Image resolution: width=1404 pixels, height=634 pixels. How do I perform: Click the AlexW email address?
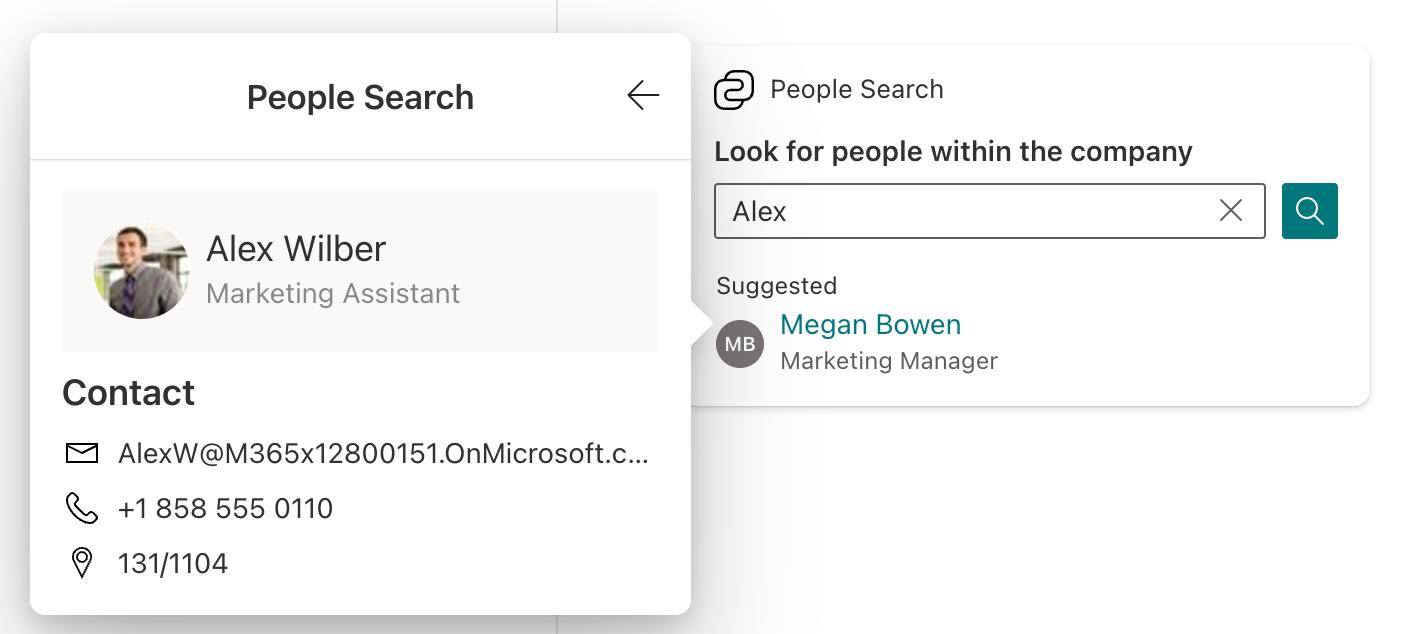[x=383, y=454]
